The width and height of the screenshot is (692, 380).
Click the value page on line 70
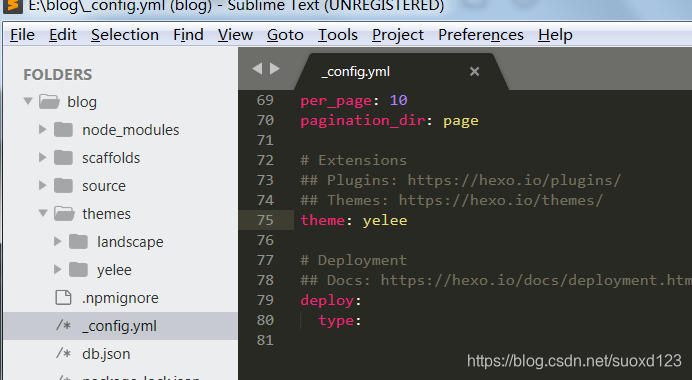click(x=461, y=120)
